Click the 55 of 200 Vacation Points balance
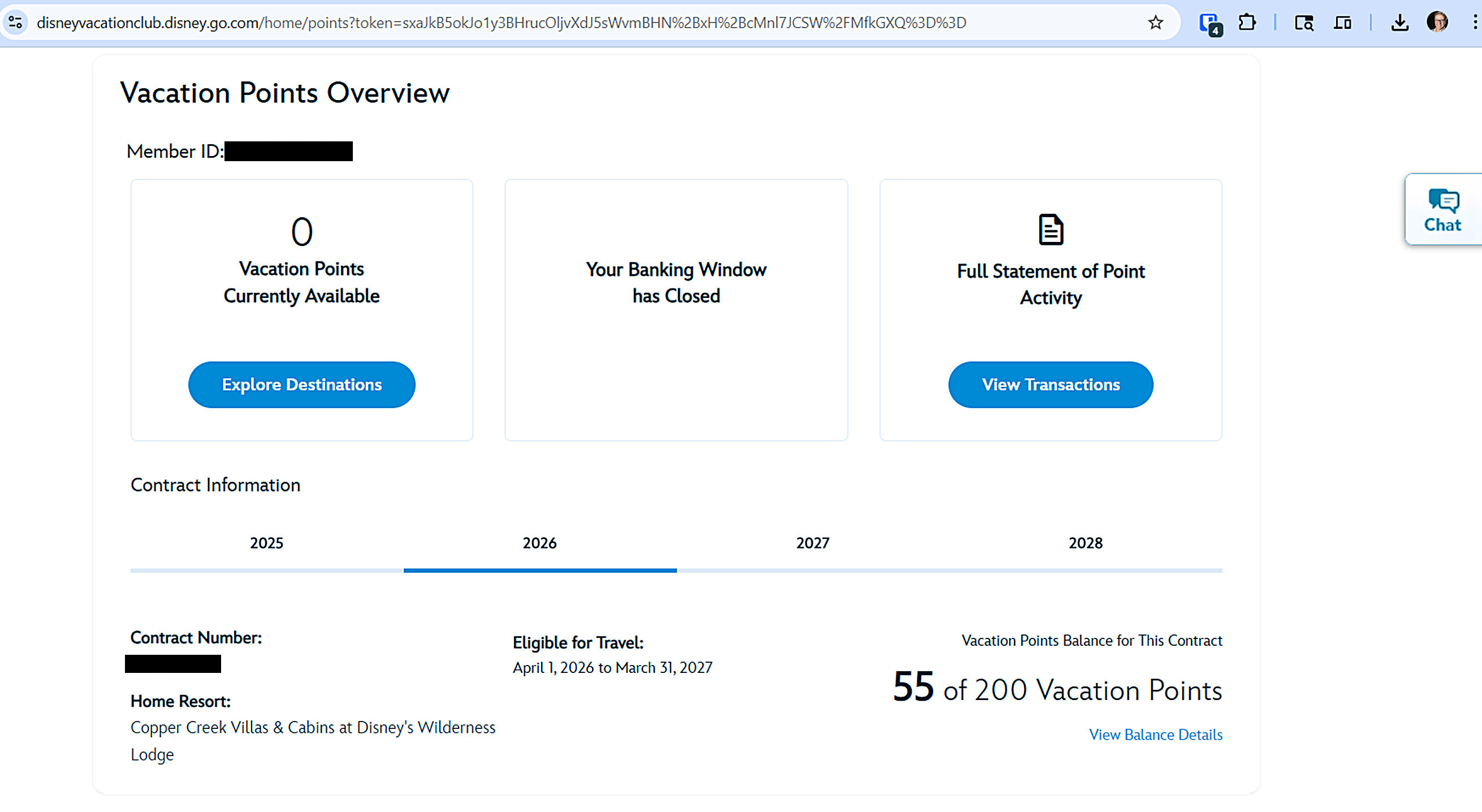This screenshot has height=812, width=1482. (x=1057, y=688)
